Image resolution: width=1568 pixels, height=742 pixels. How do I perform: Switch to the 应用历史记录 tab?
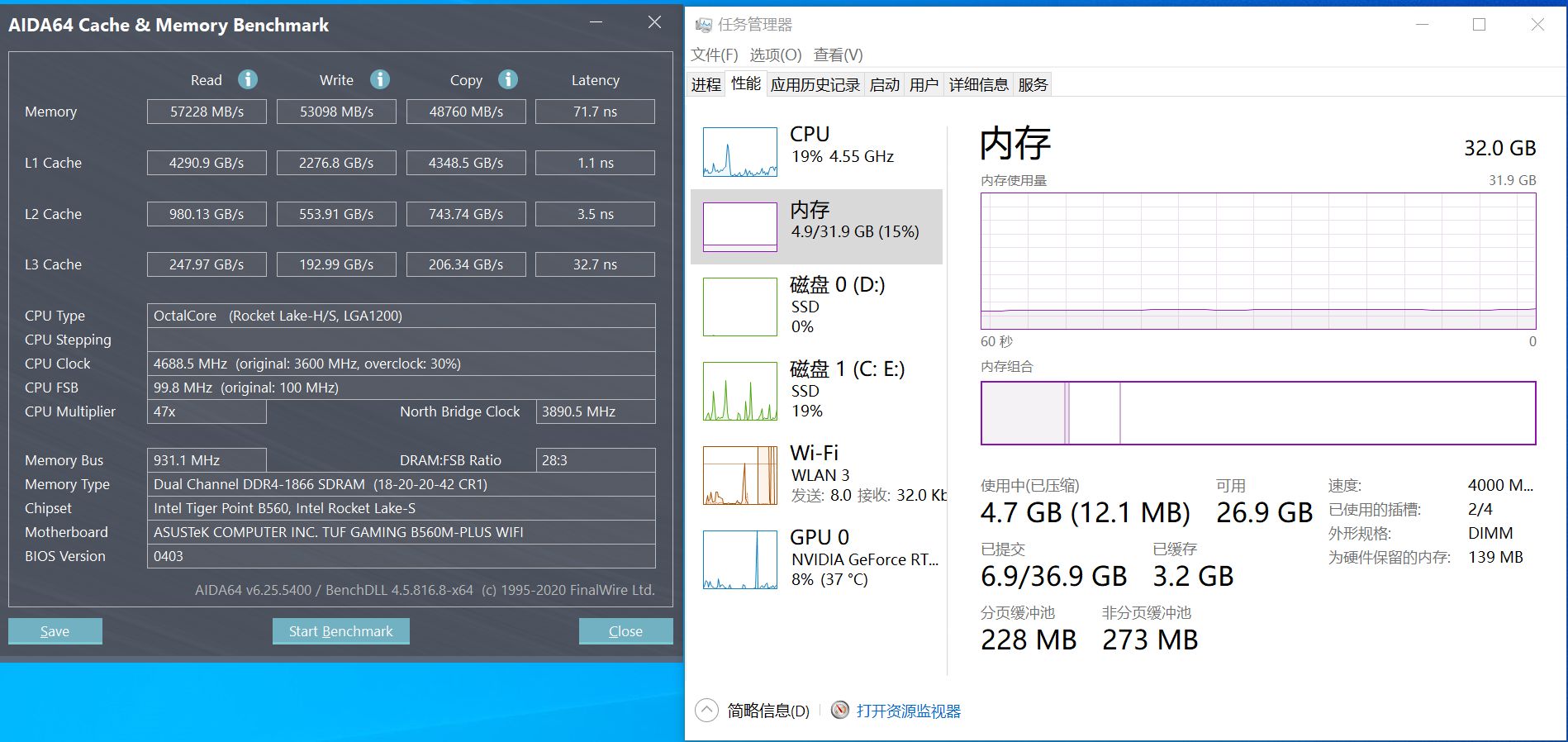[x=815, y=84]
